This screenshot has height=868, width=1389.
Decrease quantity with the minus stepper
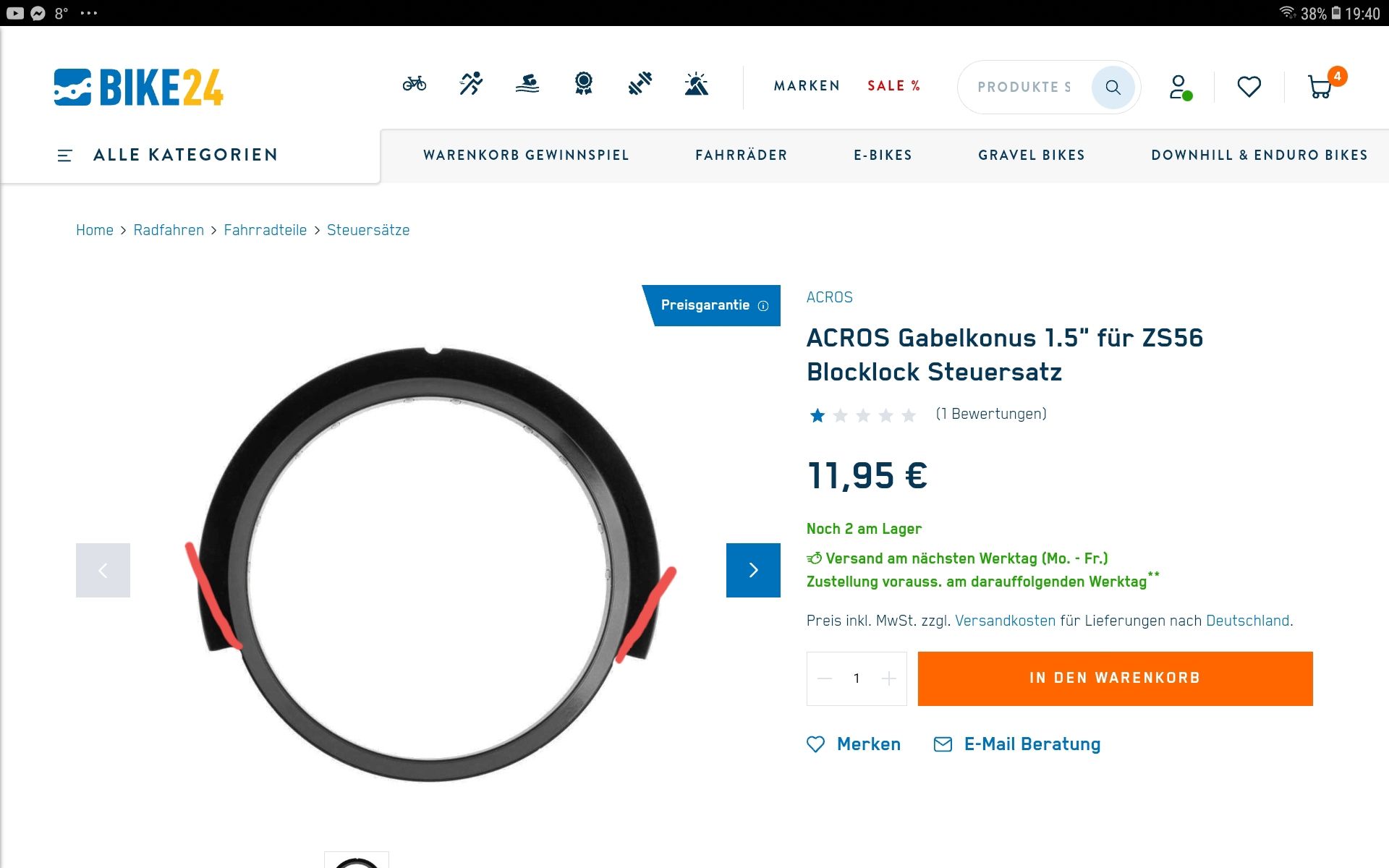click(825, 678)
